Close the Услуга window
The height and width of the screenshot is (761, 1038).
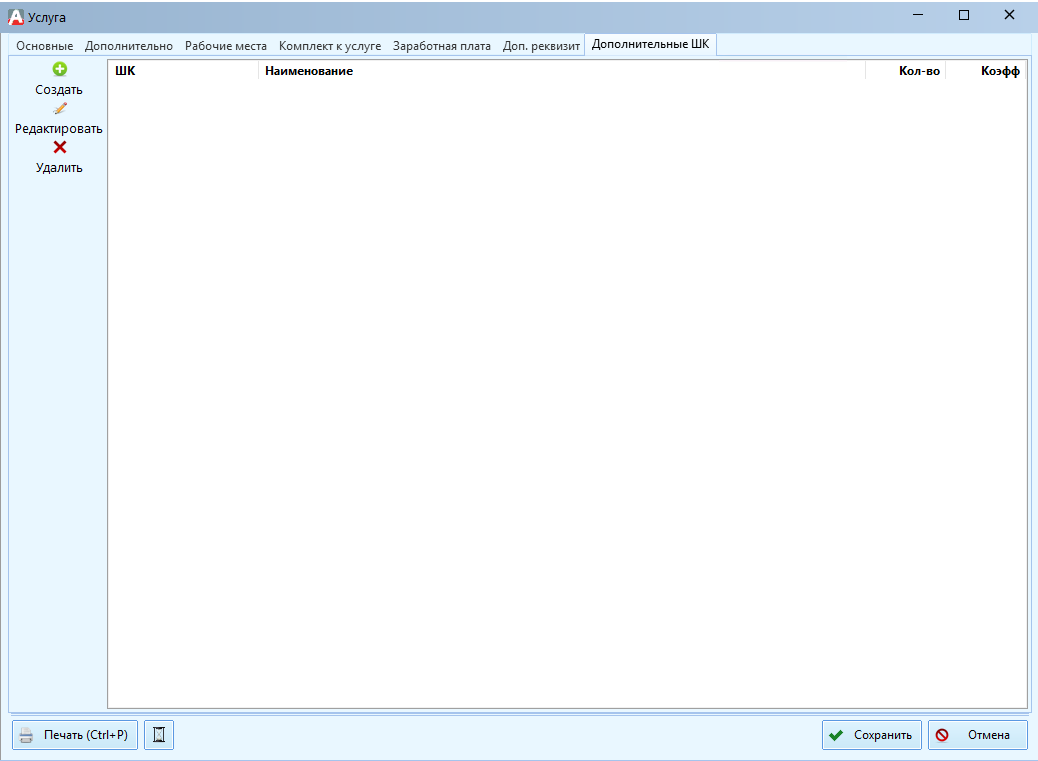coord(1010,15)
